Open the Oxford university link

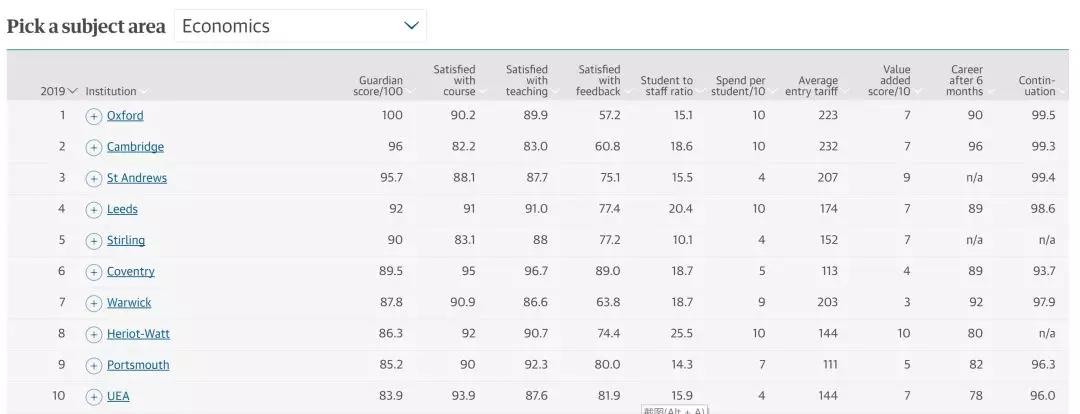click(125, 116)
